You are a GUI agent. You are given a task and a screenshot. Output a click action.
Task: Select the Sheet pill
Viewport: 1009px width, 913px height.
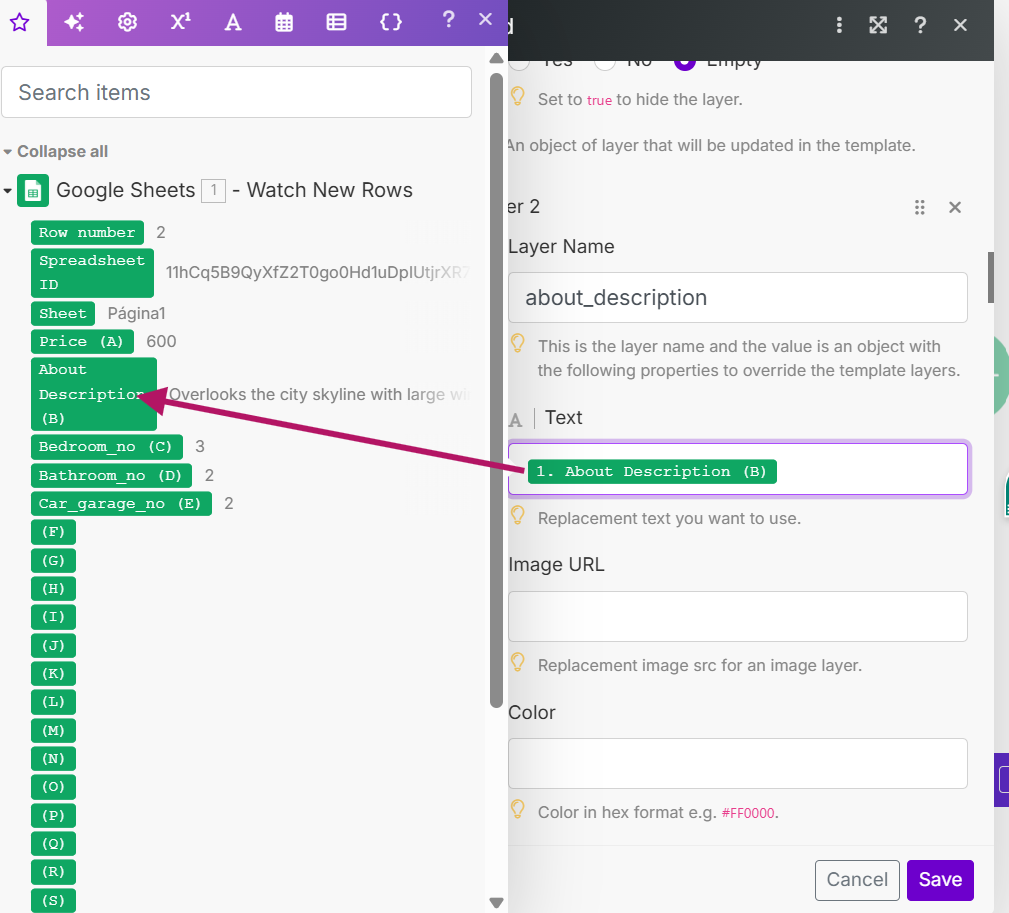62,313
